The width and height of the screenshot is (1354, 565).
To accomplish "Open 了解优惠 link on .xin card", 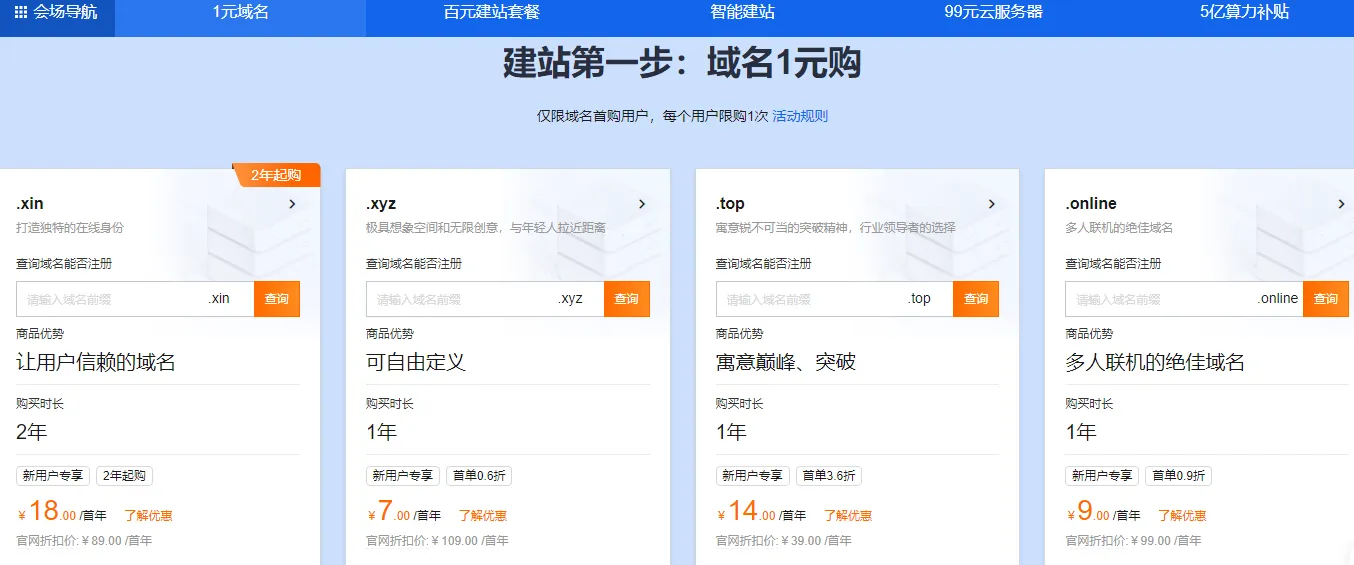I will 149,516.
